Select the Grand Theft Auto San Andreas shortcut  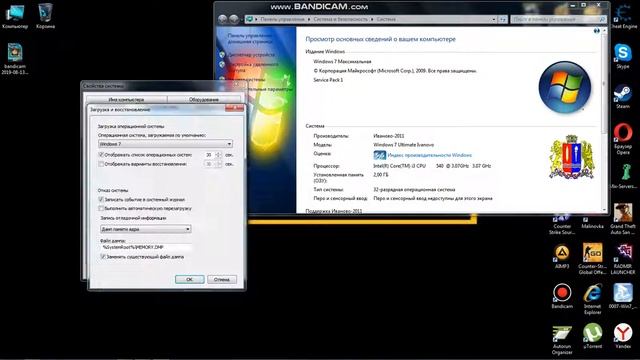[623, 219]
